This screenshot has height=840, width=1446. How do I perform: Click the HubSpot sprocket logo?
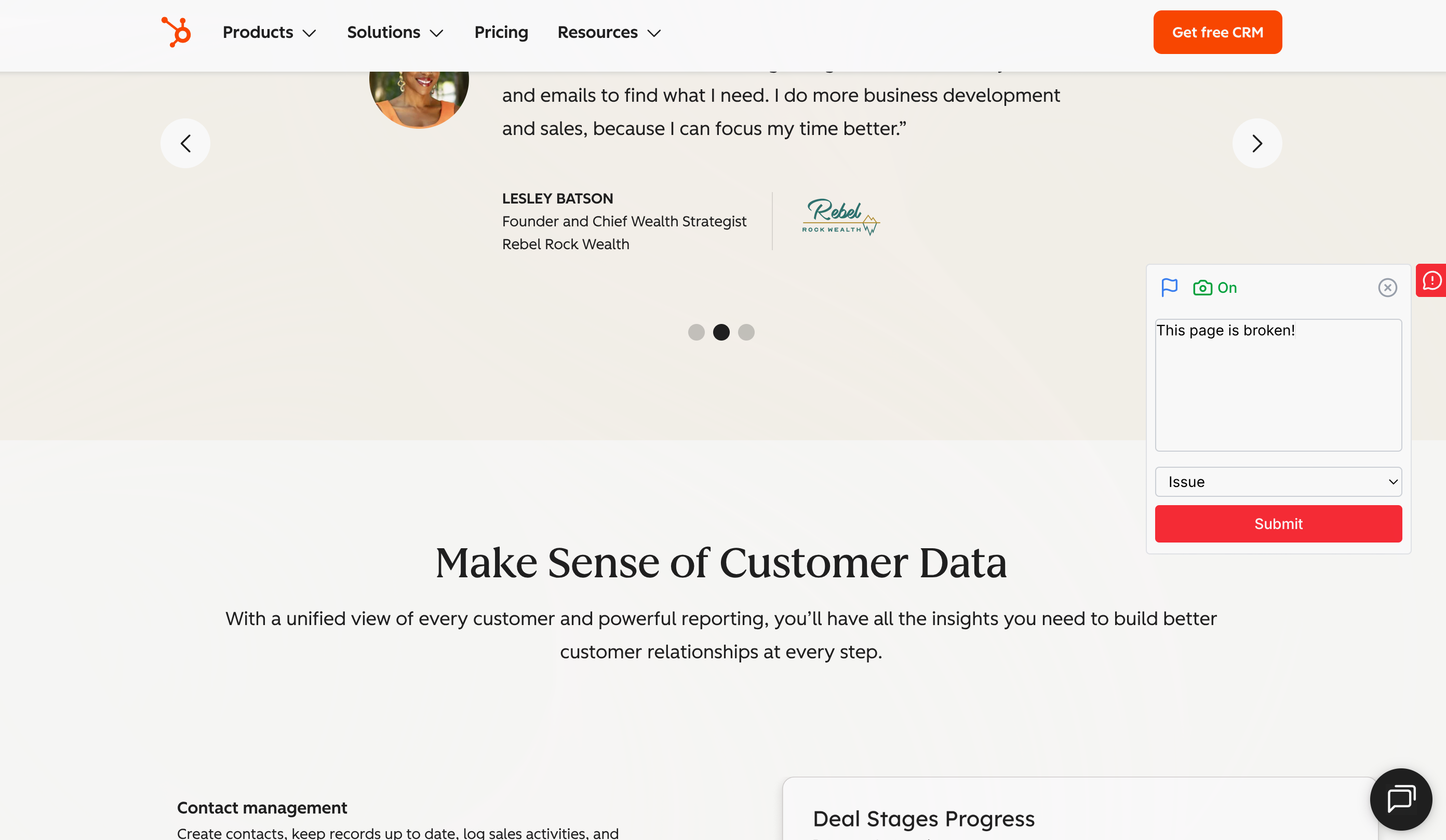[177, 32]
